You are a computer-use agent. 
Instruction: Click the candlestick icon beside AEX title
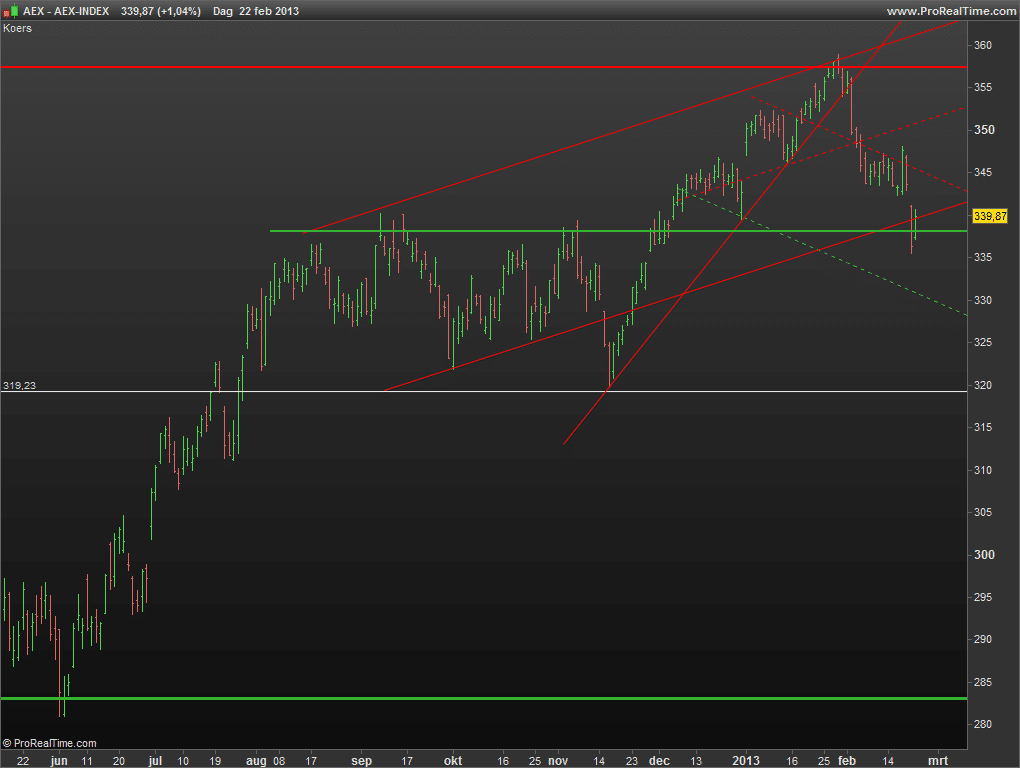[x=11, y=11]
